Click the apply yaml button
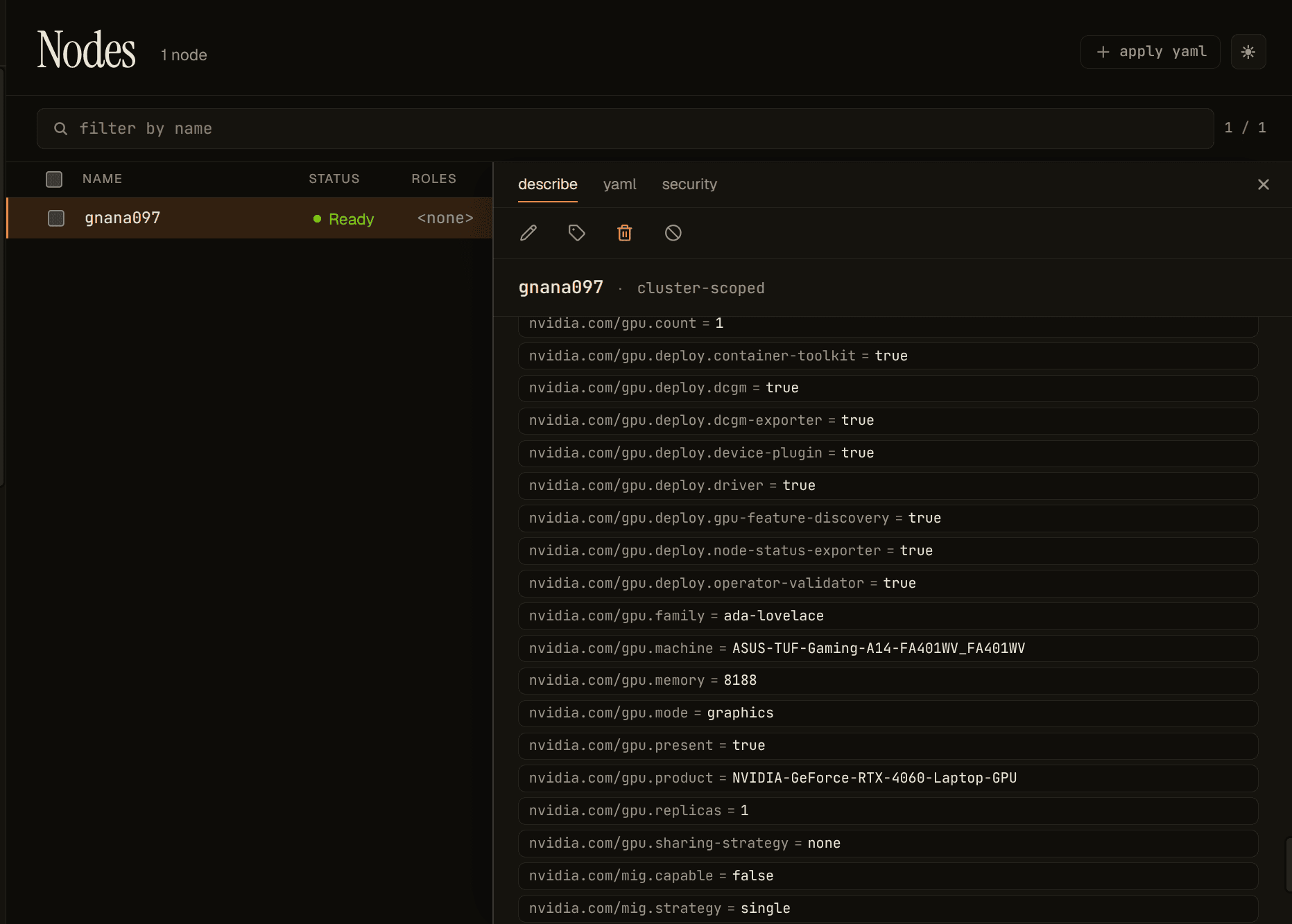The width and height of the screenshot is (1292, 924). [x=1151, y=52]
